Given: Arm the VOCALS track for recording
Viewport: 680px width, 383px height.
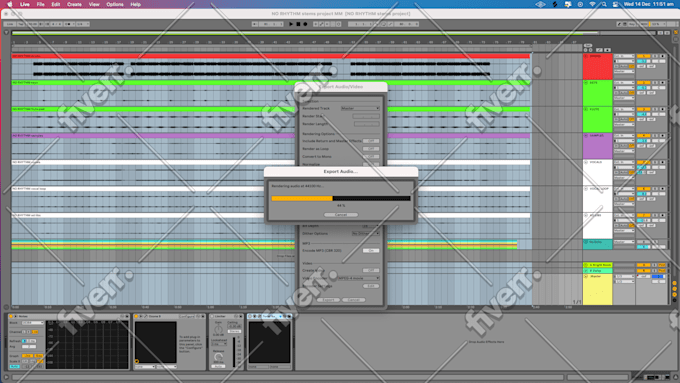Looking at the screenshot, I should pyautogui.click(x=662, y=162).
